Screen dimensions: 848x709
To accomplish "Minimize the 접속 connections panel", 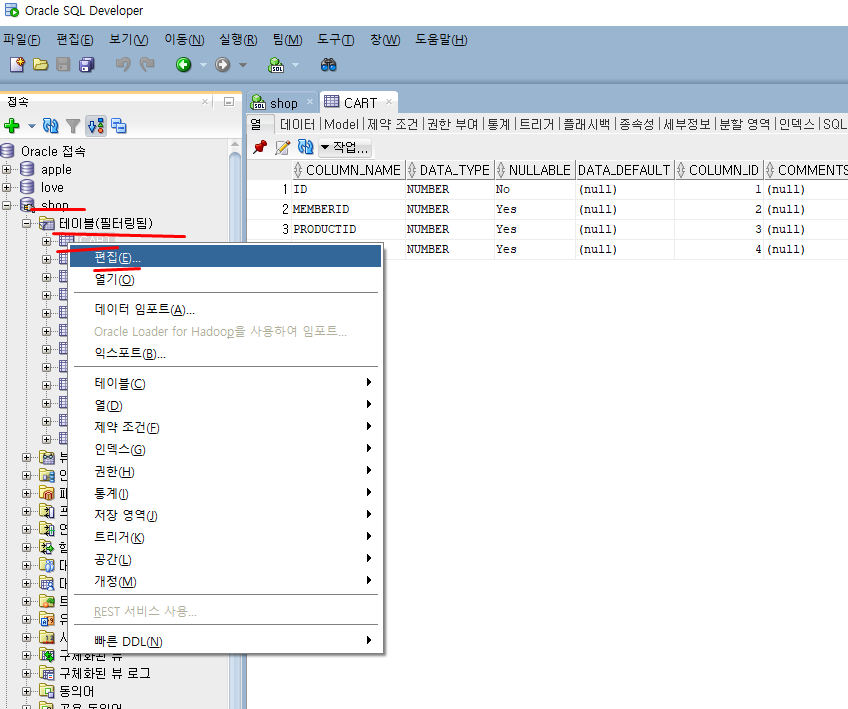I will click(229, 102).
